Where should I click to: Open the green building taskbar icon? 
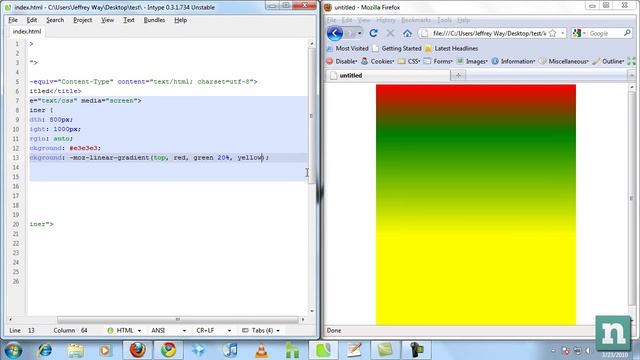(x=292, y=350)
